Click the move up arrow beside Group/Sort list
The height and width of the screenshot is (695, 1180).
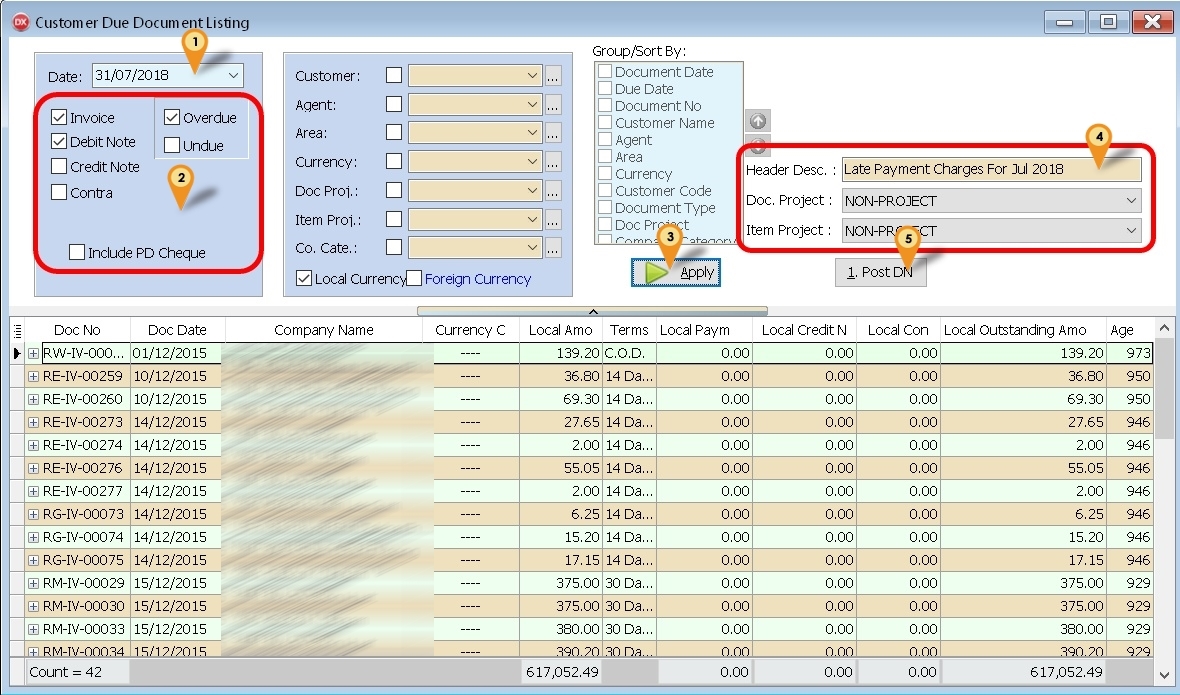tap(758, 121)
